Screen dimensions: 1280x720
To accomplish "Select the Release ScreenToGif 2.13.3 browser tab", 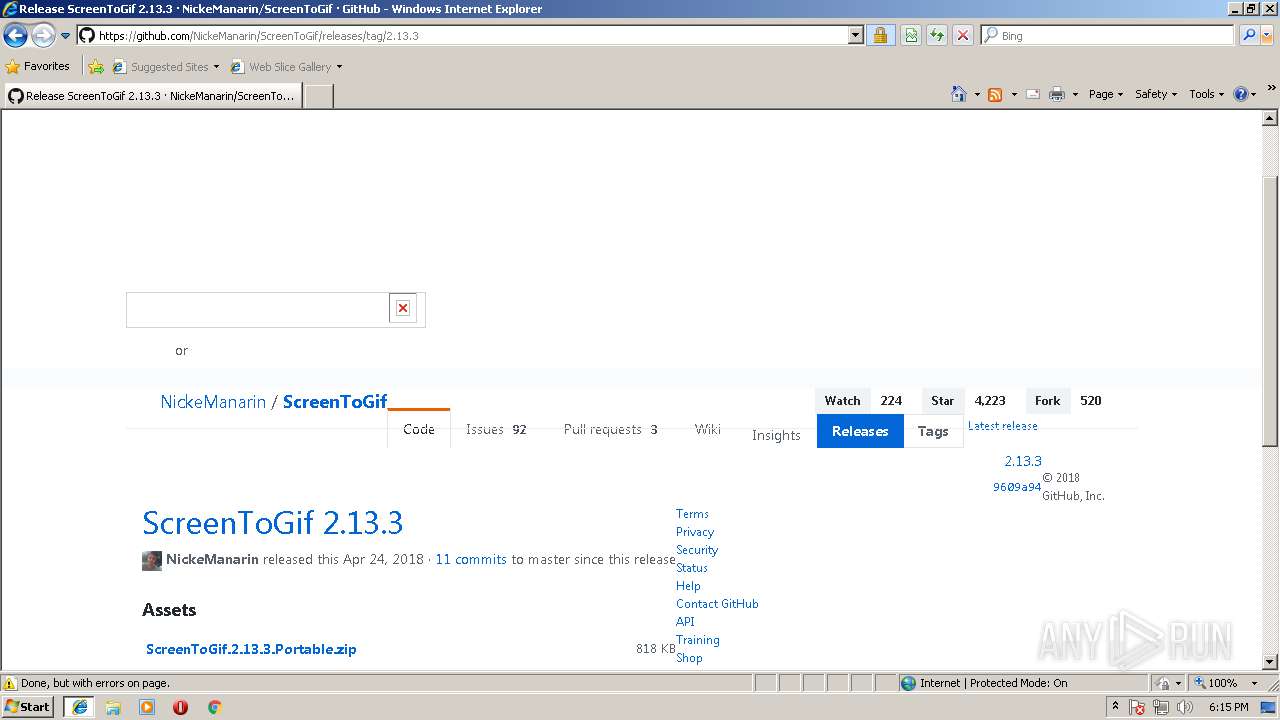I will click(152, 96).
